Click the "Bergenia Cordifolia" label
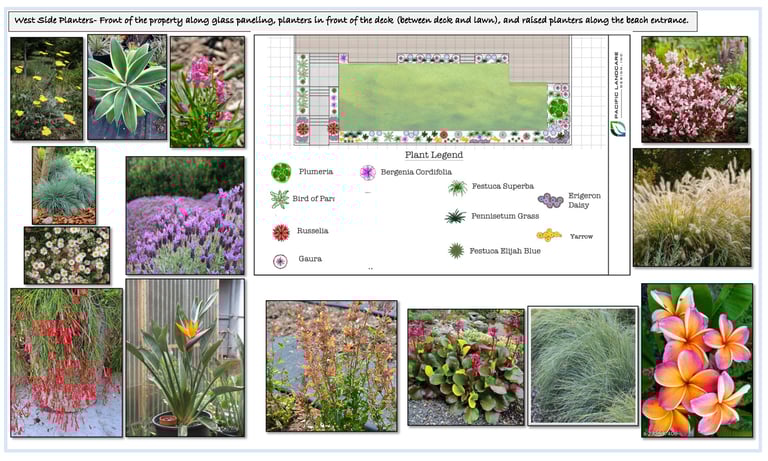The height and width of the screenshot is (461, 768). click(x=416, y=172)
